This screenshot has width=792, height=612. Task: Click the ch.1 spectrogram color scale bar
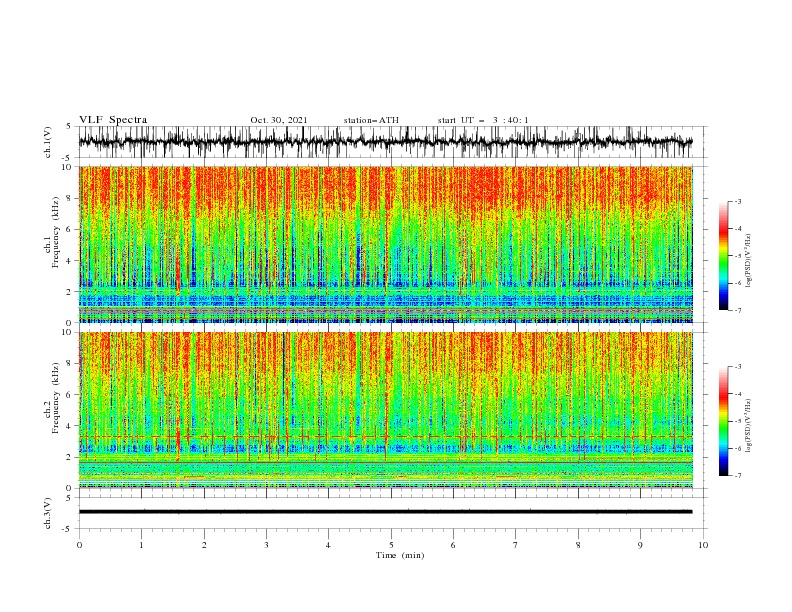click(x=724, y=256)
